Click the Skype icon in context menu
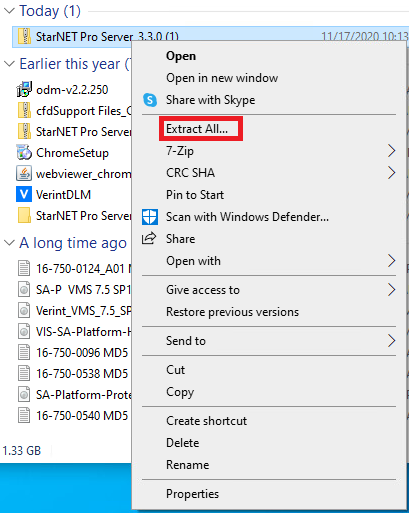This screenshot has height=513, width=409. (x=150, y=100)
